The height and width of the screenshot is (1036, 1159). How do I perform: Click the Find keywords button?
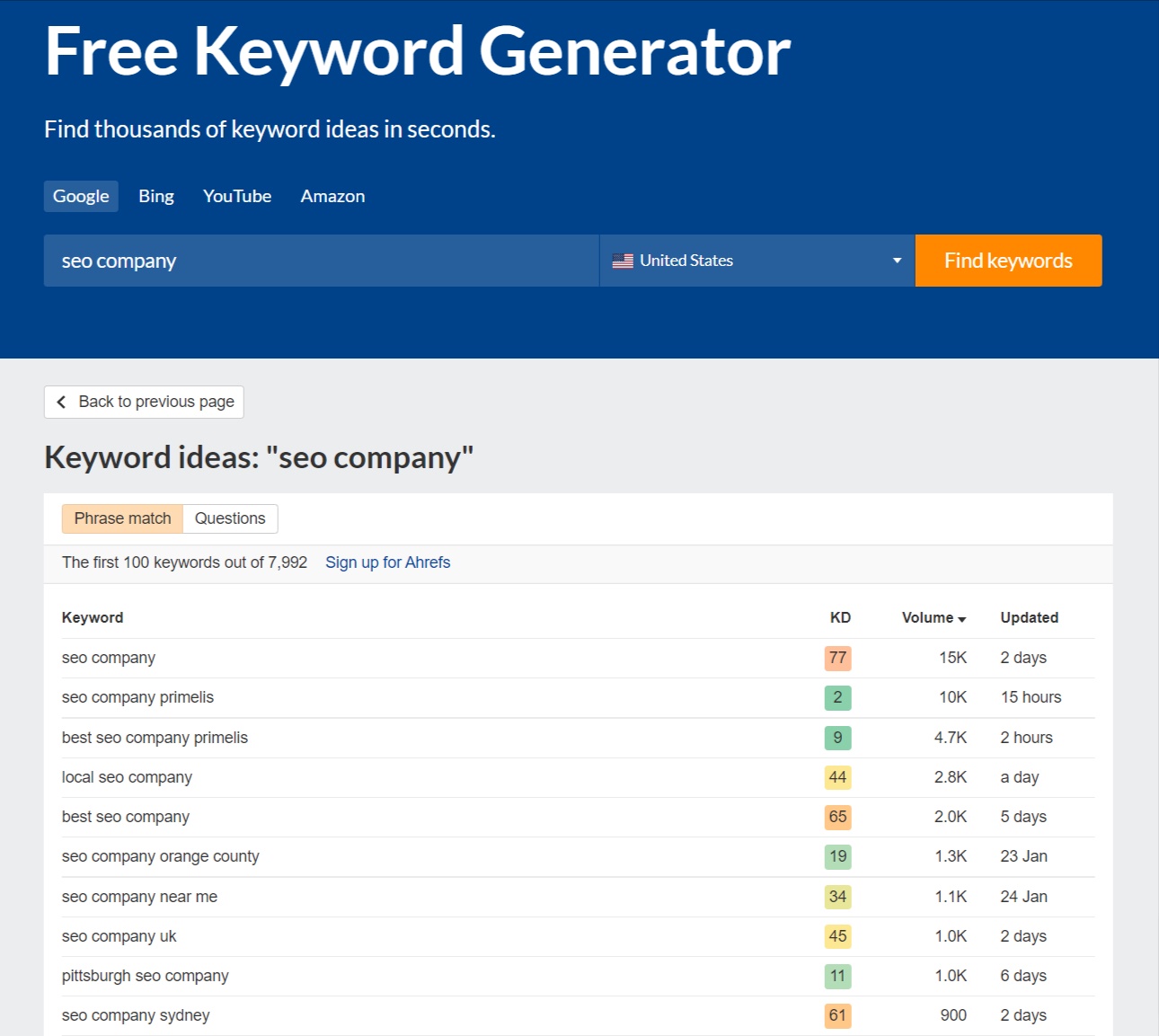(x=1008, y=261)
